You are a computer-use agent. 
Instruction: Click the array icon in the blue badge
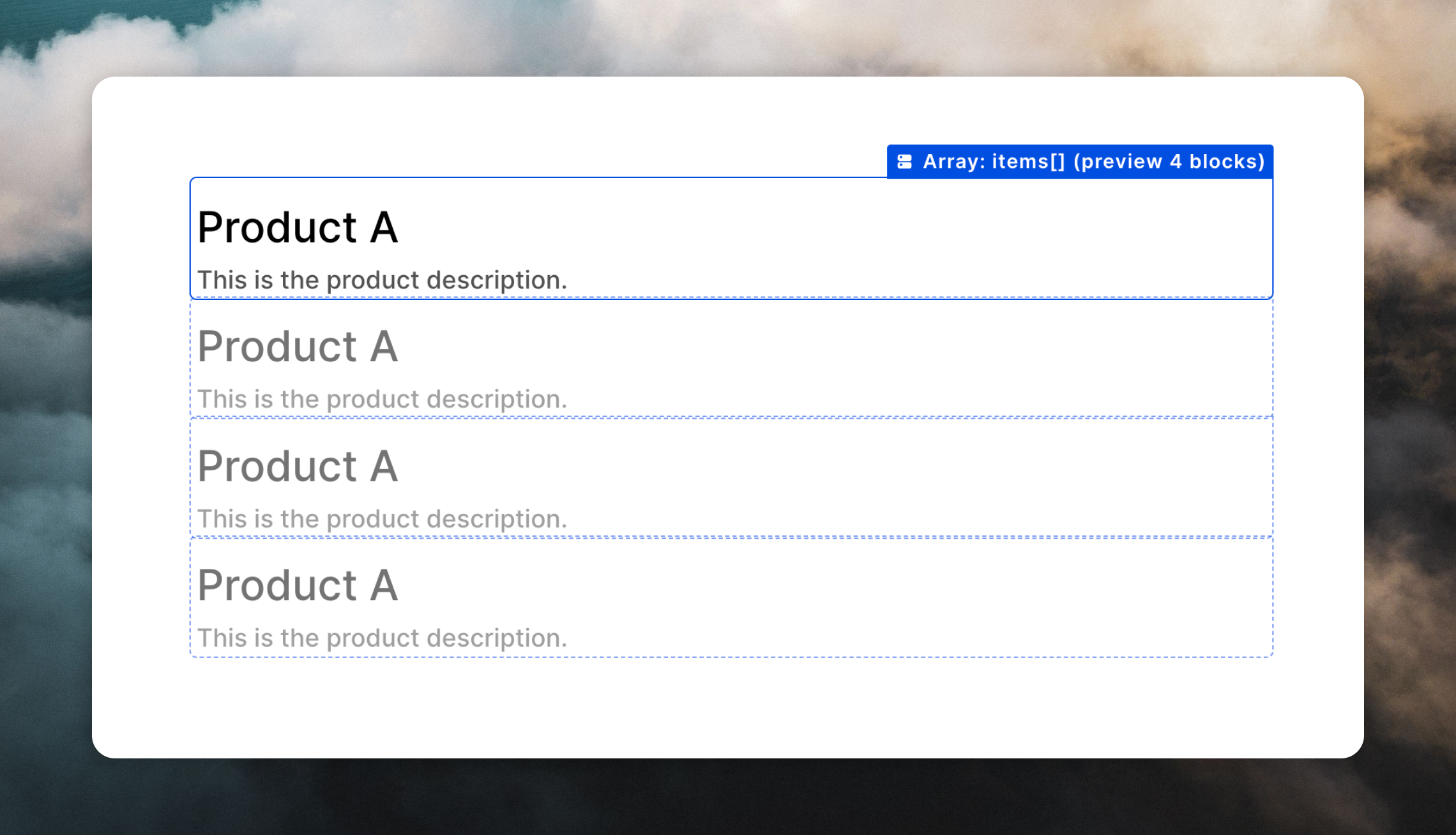tap(904, 162)
